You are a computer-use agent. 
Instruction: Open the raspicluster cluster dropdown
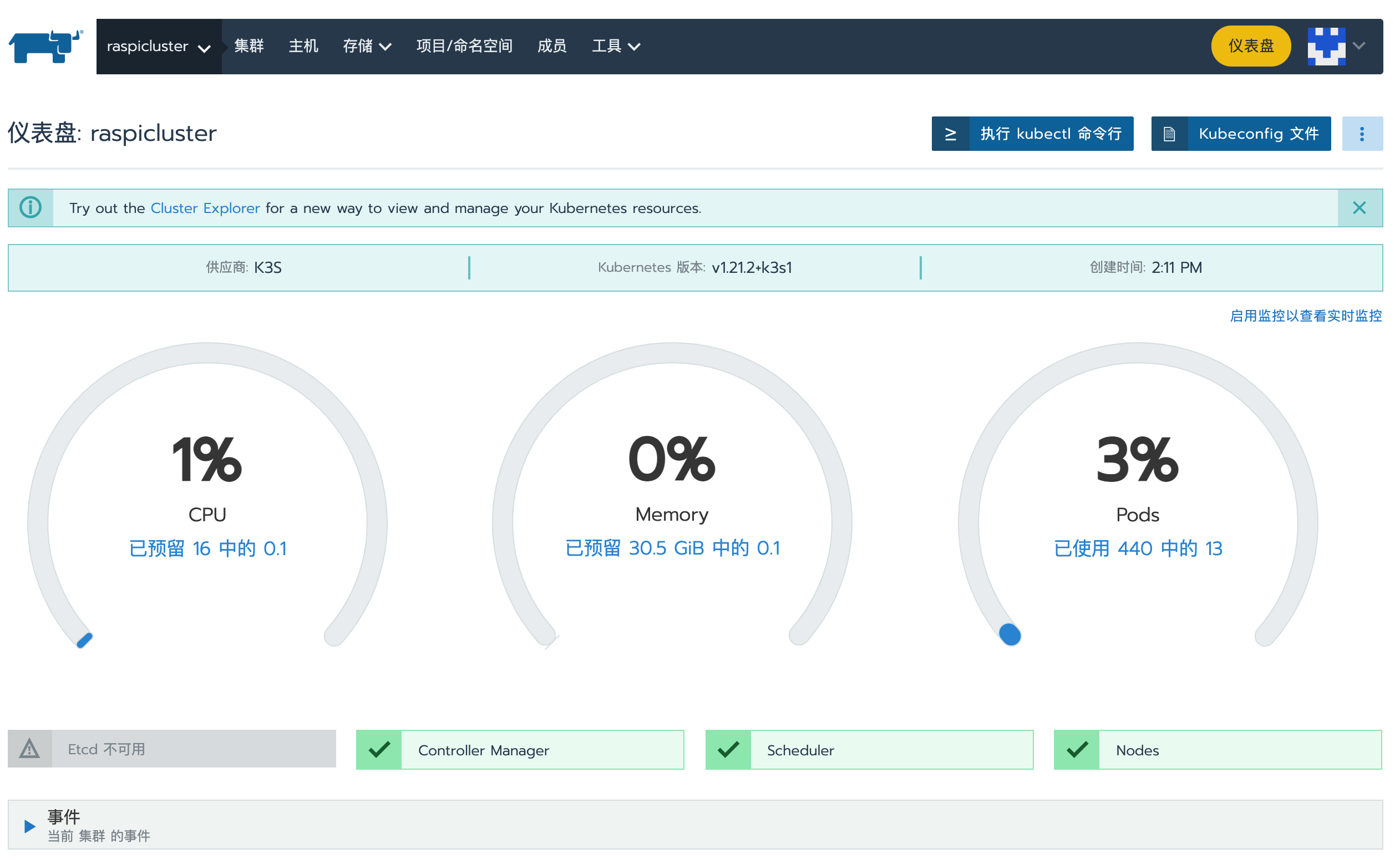pyautogui.click(x=158, y=46)
